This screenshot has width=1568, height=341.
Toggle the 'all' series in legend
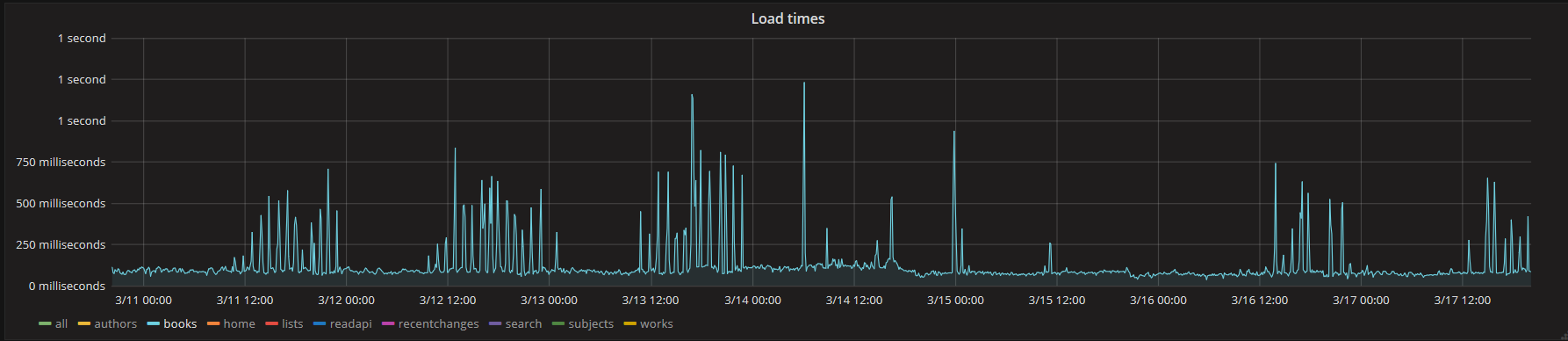[61, 324]
